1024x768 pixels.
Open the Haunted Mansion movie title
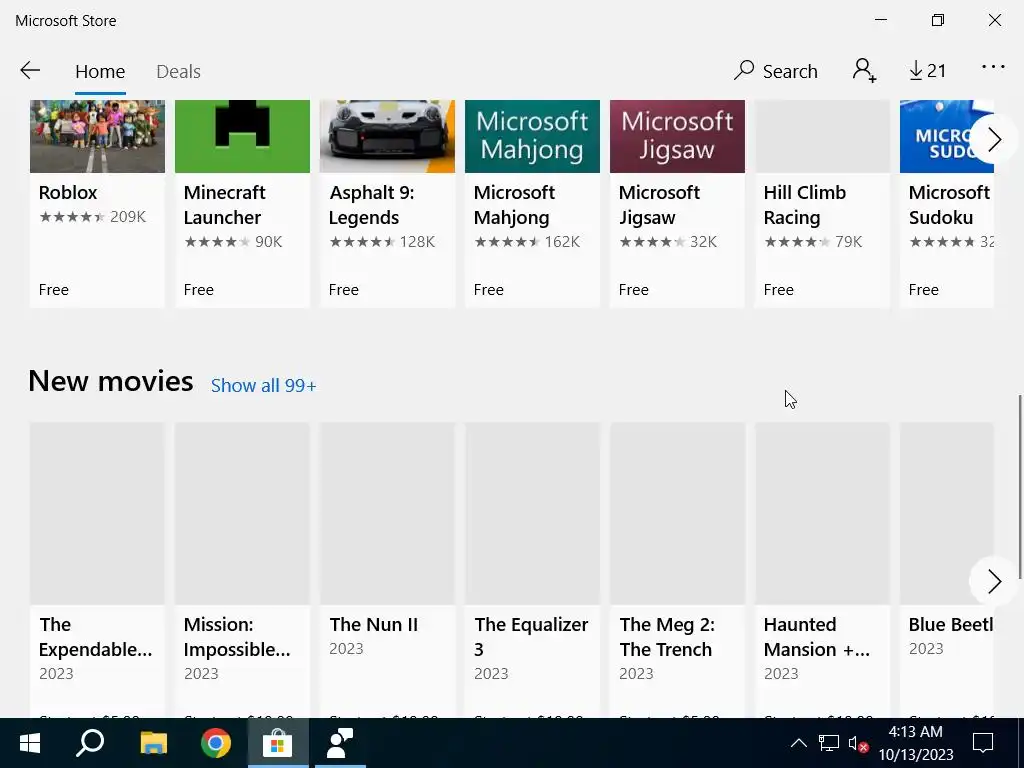pyautogui.click(x=816, y=637)
